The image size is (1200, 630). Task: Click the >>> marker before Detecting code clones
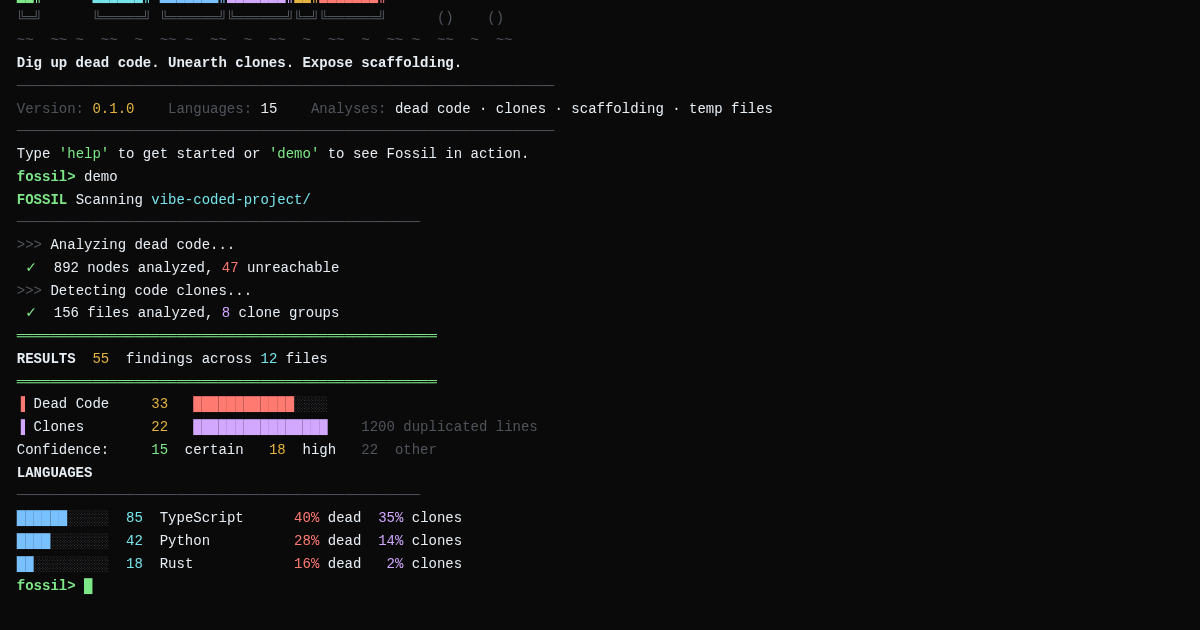click(29, 291)
